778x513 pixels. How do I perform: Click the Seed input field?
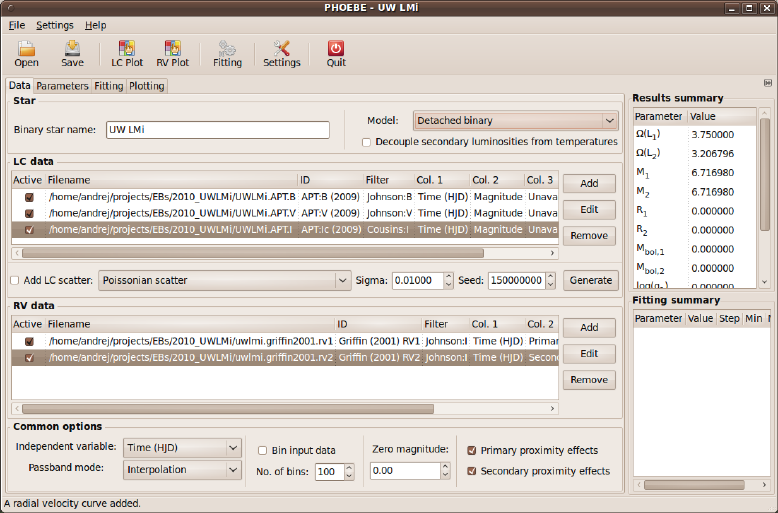click(x=517, y=280)
